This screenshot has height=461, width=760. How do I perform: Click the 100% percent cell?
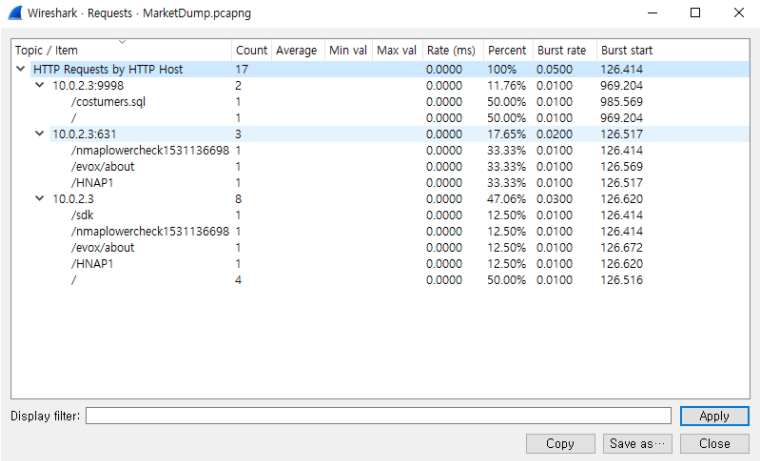[501, 69]
